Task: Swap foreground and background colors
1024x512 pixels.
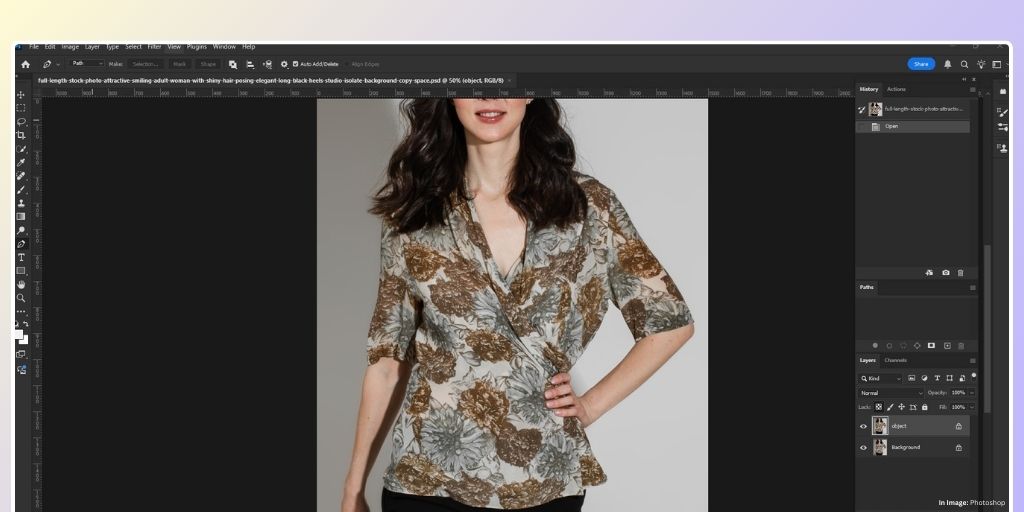Action: [x=25, y=325]
